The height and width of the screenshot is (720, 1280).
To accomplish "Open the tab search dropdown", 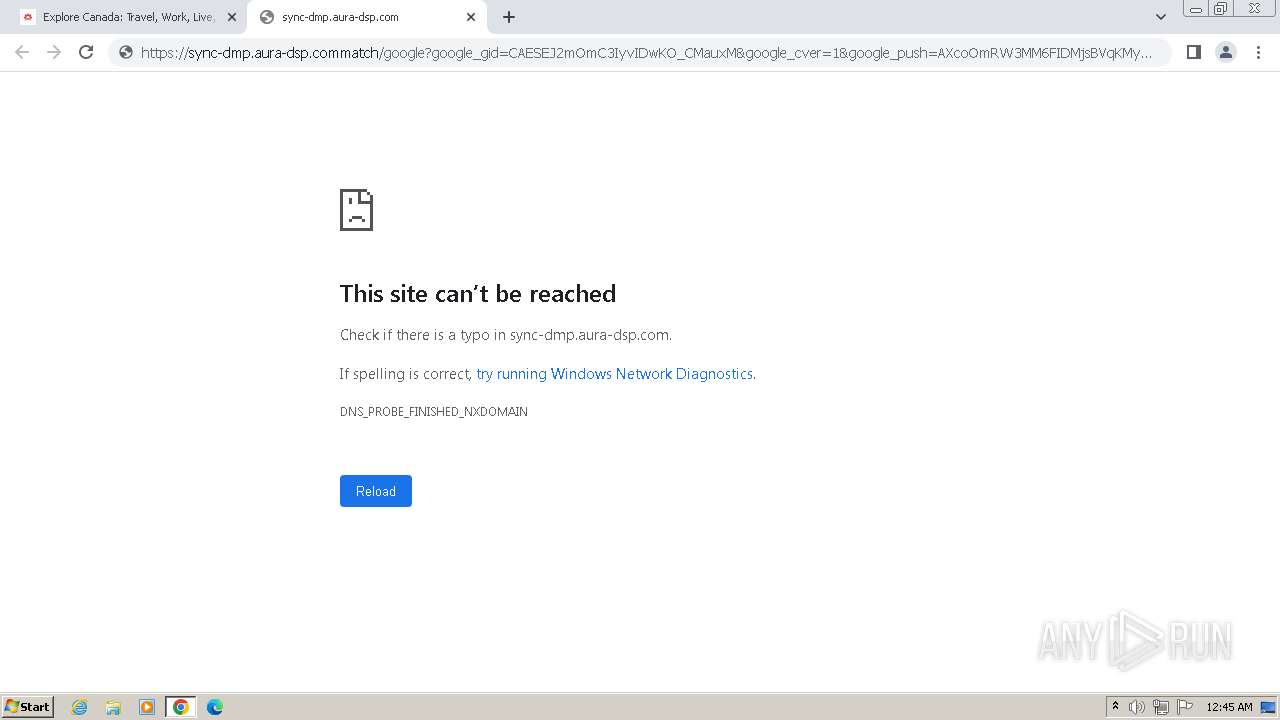I will (1161, 17).
